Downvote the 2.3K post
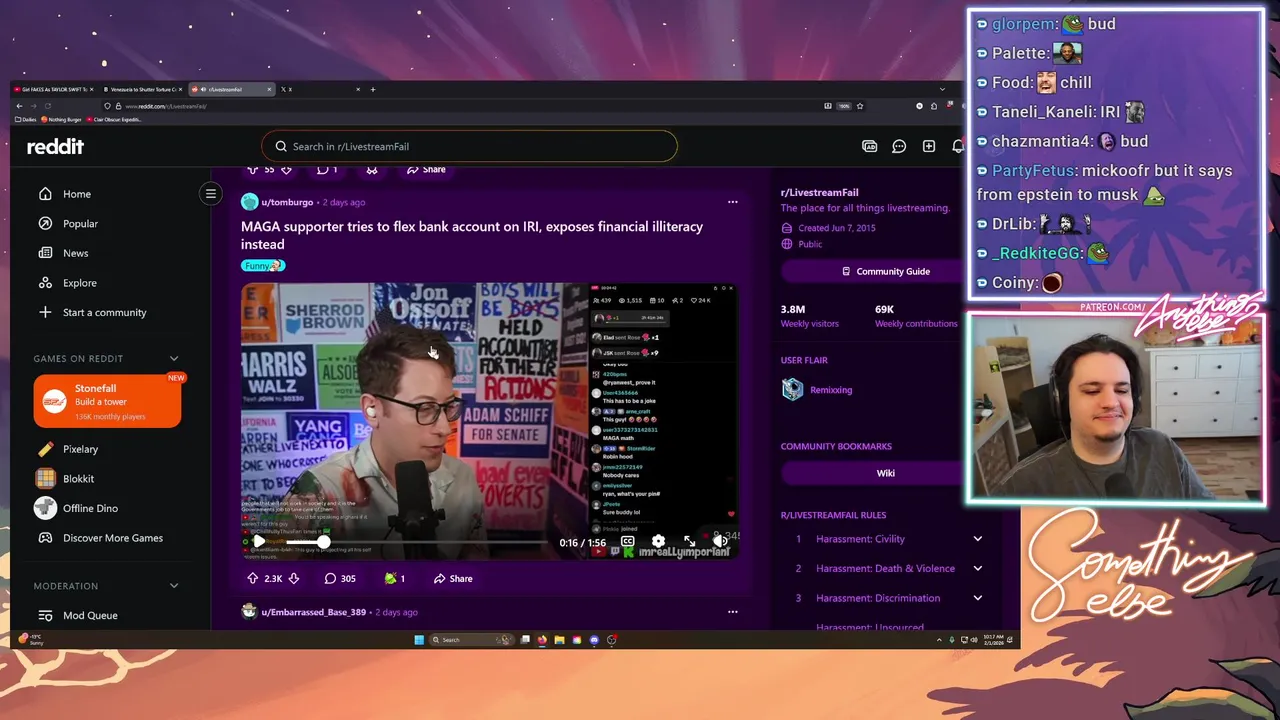Screen dimensions: 1280x720 pyautogui.click(x=294, y=578)
